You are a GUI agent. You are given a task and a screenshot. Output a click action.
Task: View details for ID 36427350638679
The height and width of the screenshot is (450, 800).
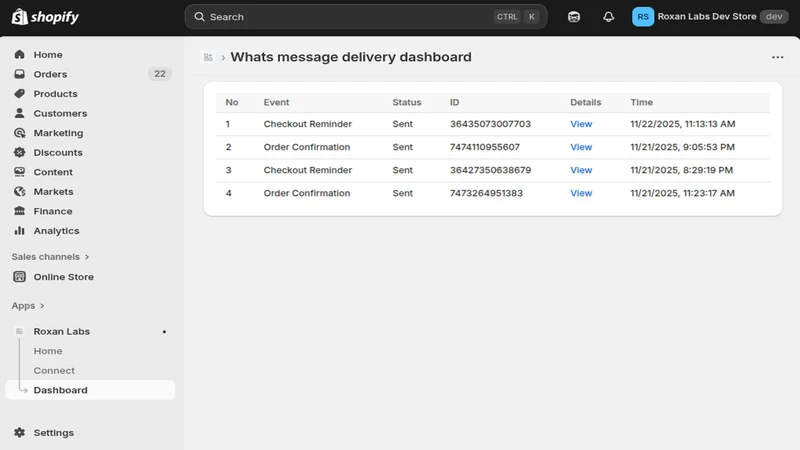click(x=581, y=170)
